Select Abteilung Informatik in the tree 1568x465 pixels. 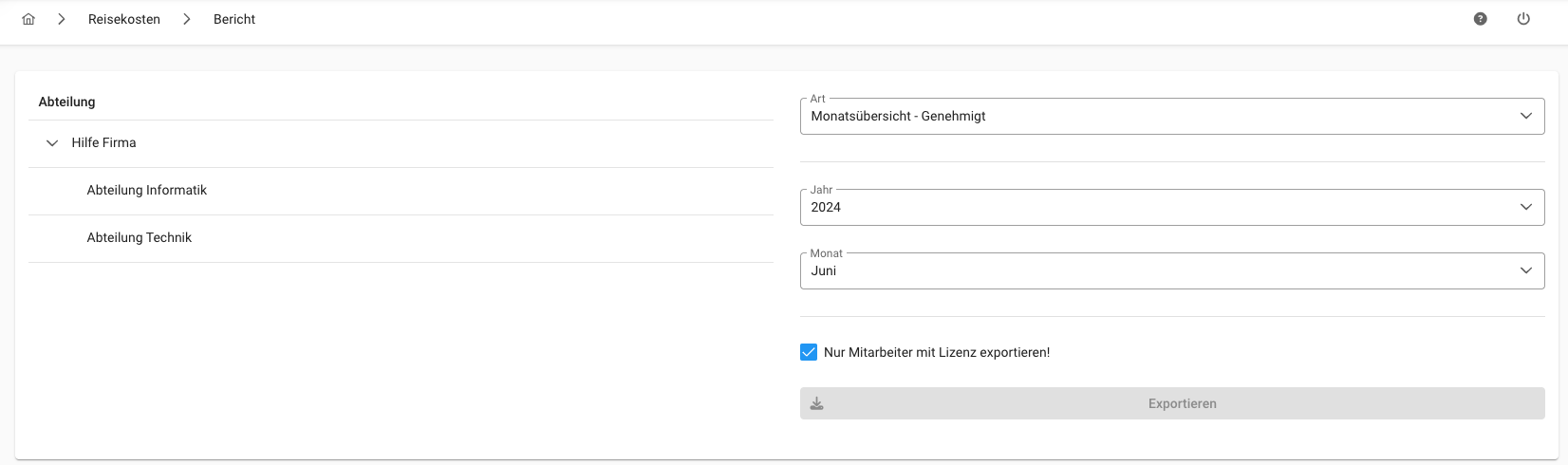(x=401, y=191)
